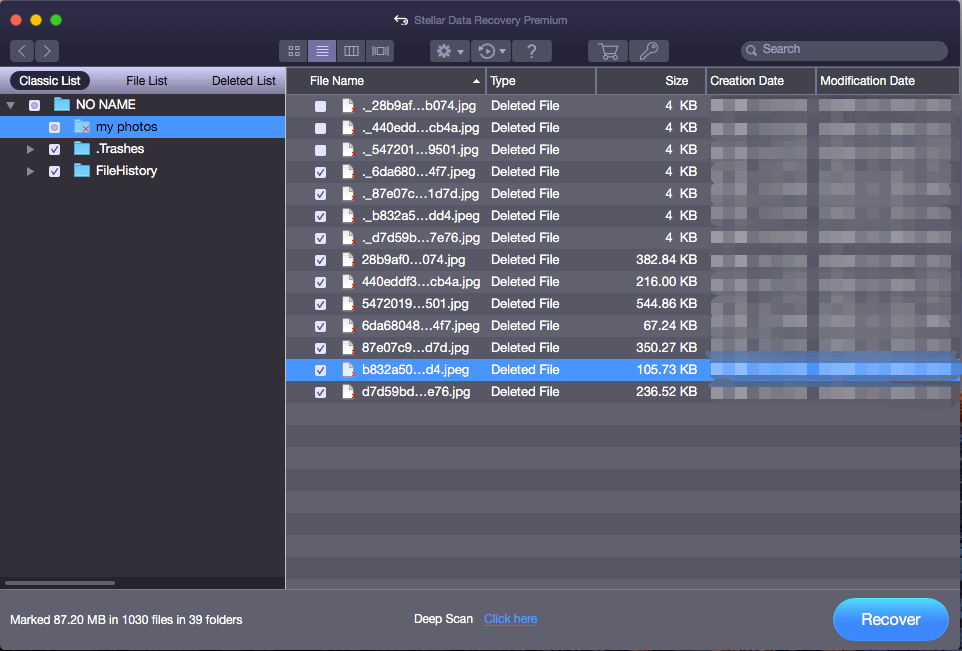Click the Deep Scan 'Click here' link
The height and width of the screenshot is (651, 962).
point(510,619)
